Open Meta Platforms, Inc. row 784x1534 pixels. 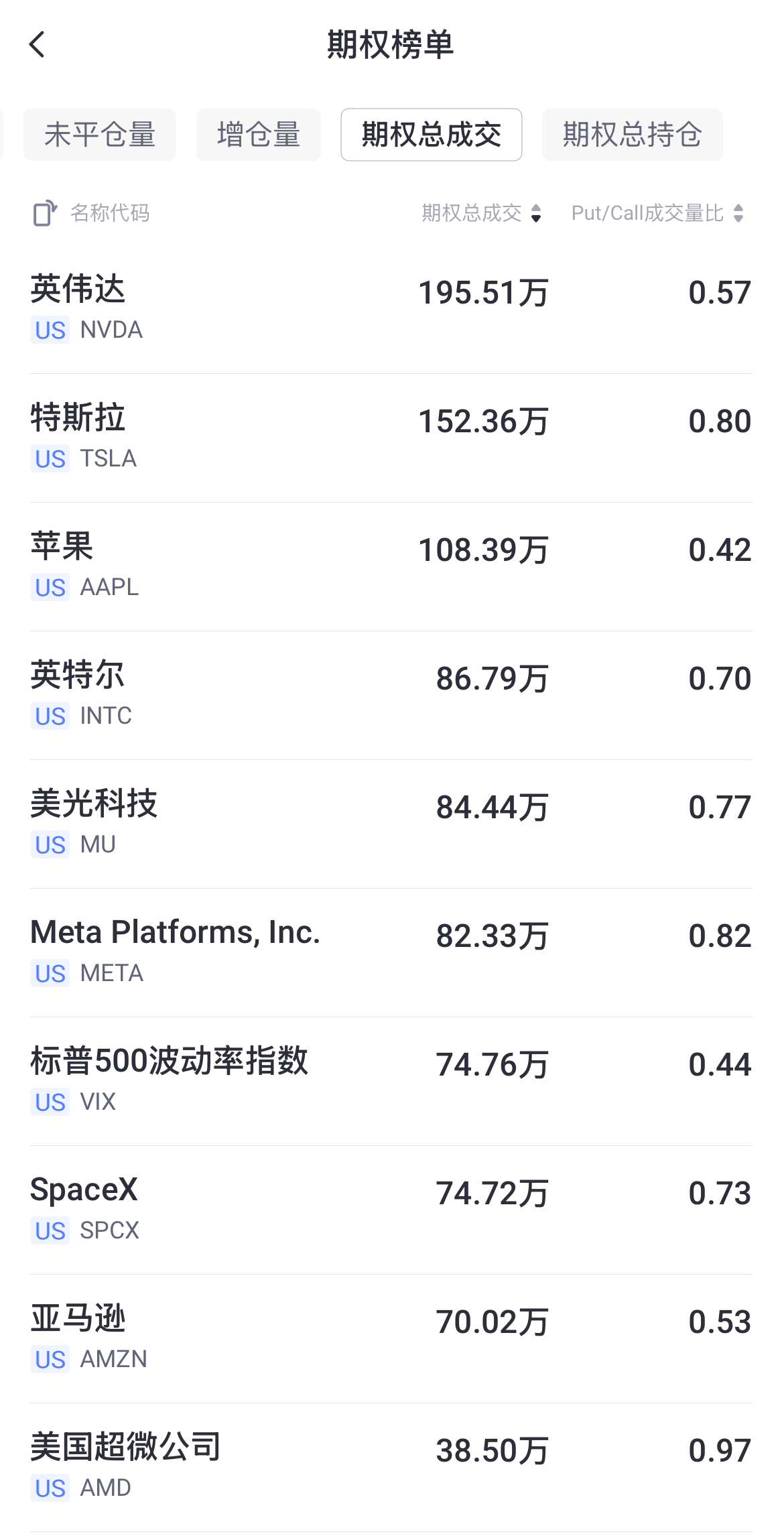(x=391, y=953)
